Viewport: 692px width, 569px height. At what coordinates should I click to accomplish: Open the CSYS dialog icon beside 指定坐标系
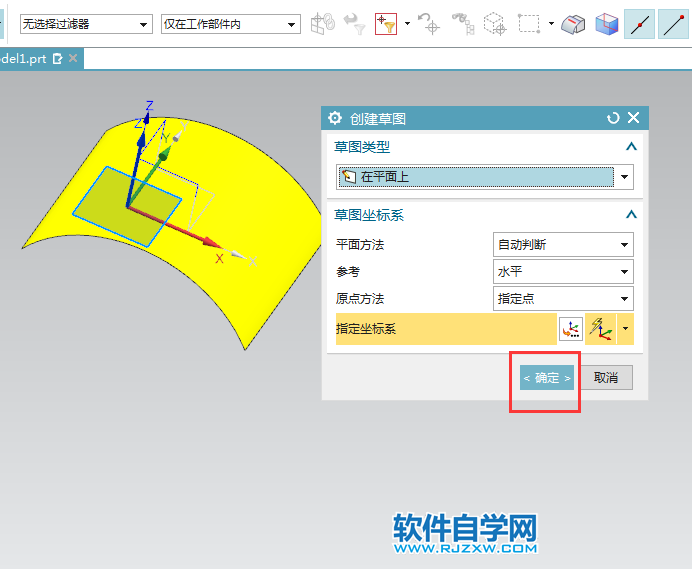(571, 329)
